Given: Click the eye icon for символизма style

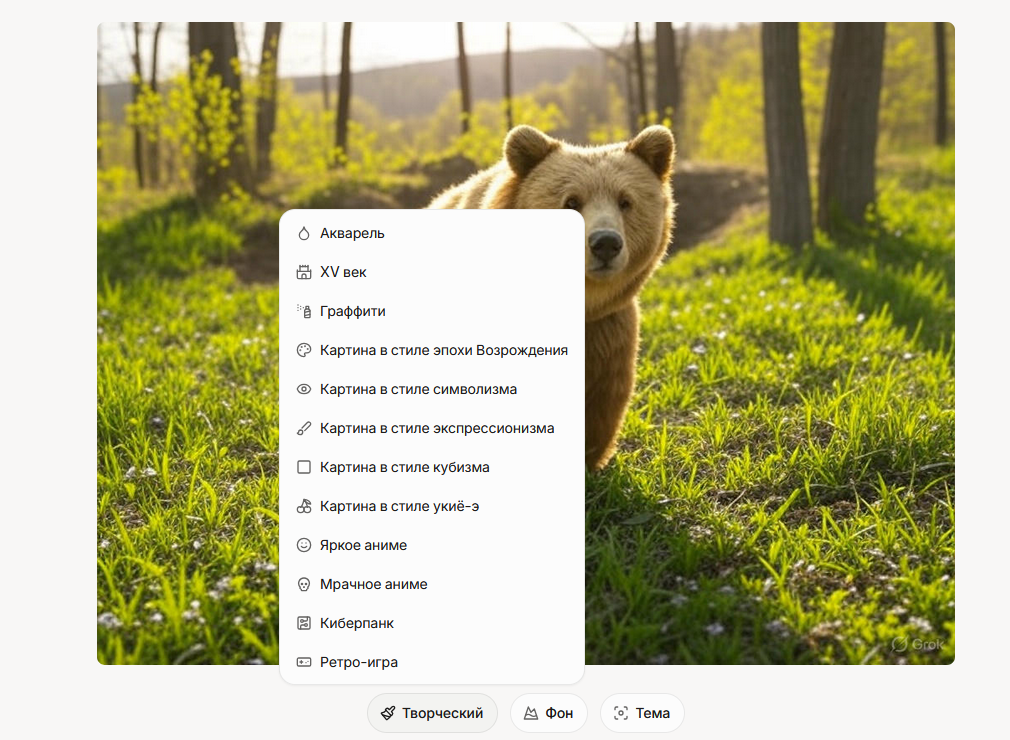Looking at the screenshot, I should 304,389.
